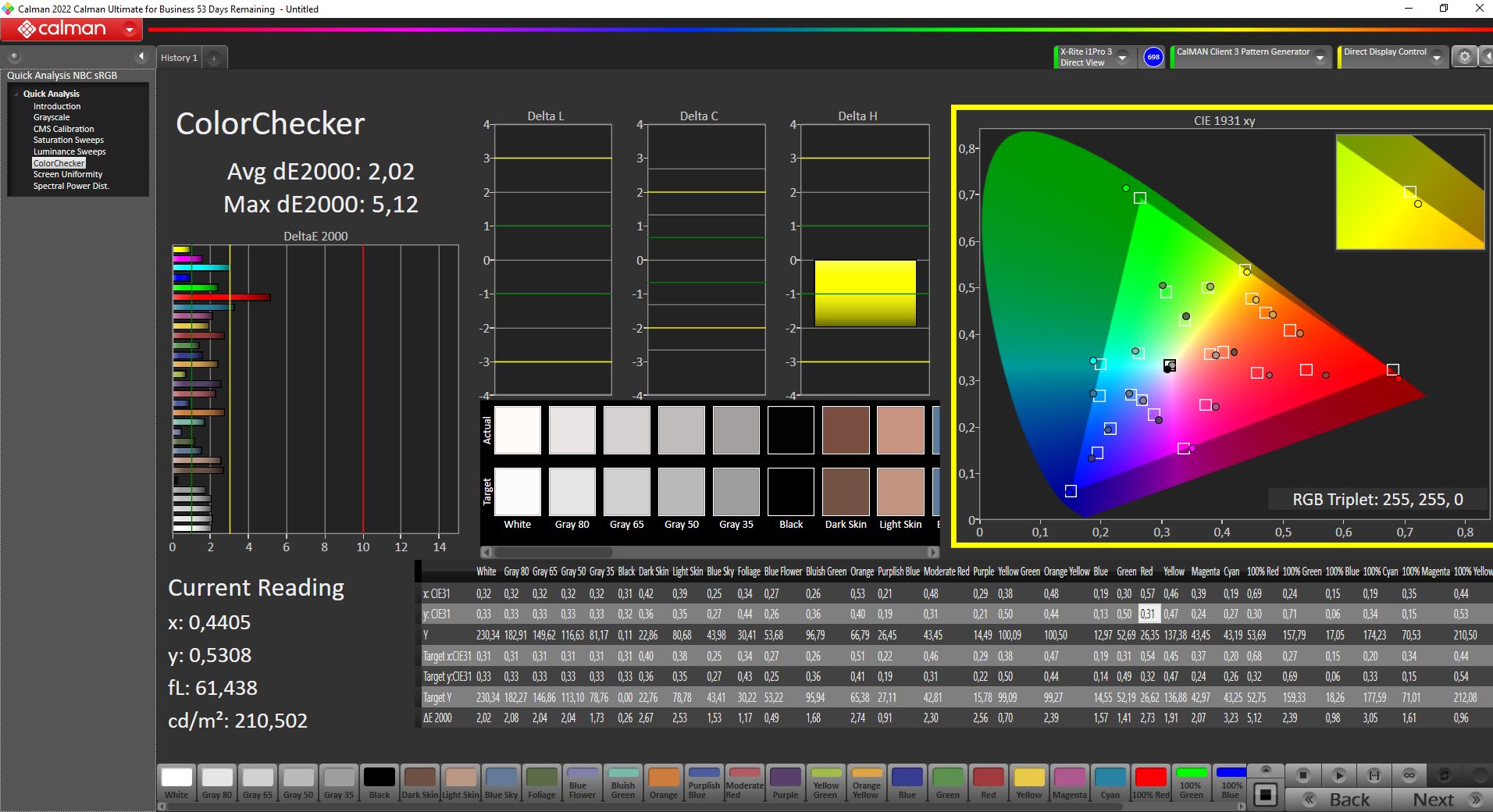Click the add history tab plus icon

tap(214, 58)
